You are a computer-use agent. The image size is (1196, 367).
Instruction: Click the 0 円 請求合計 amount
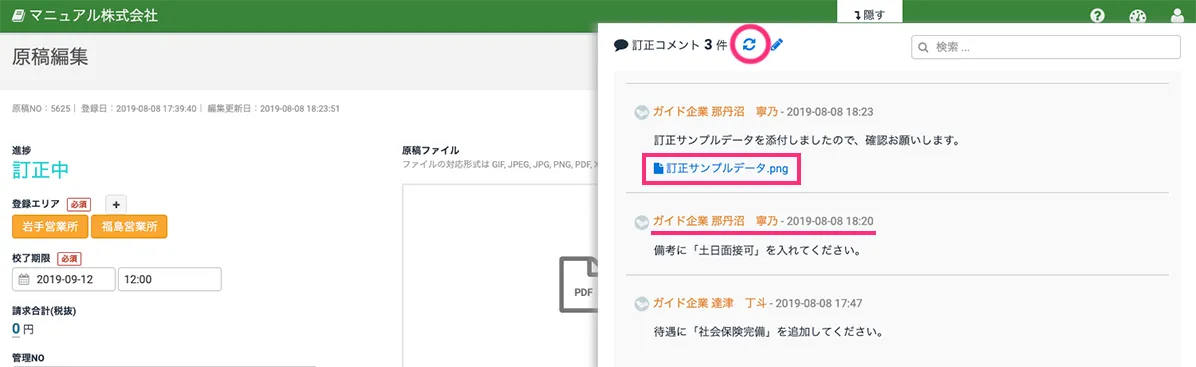point(23,329)
